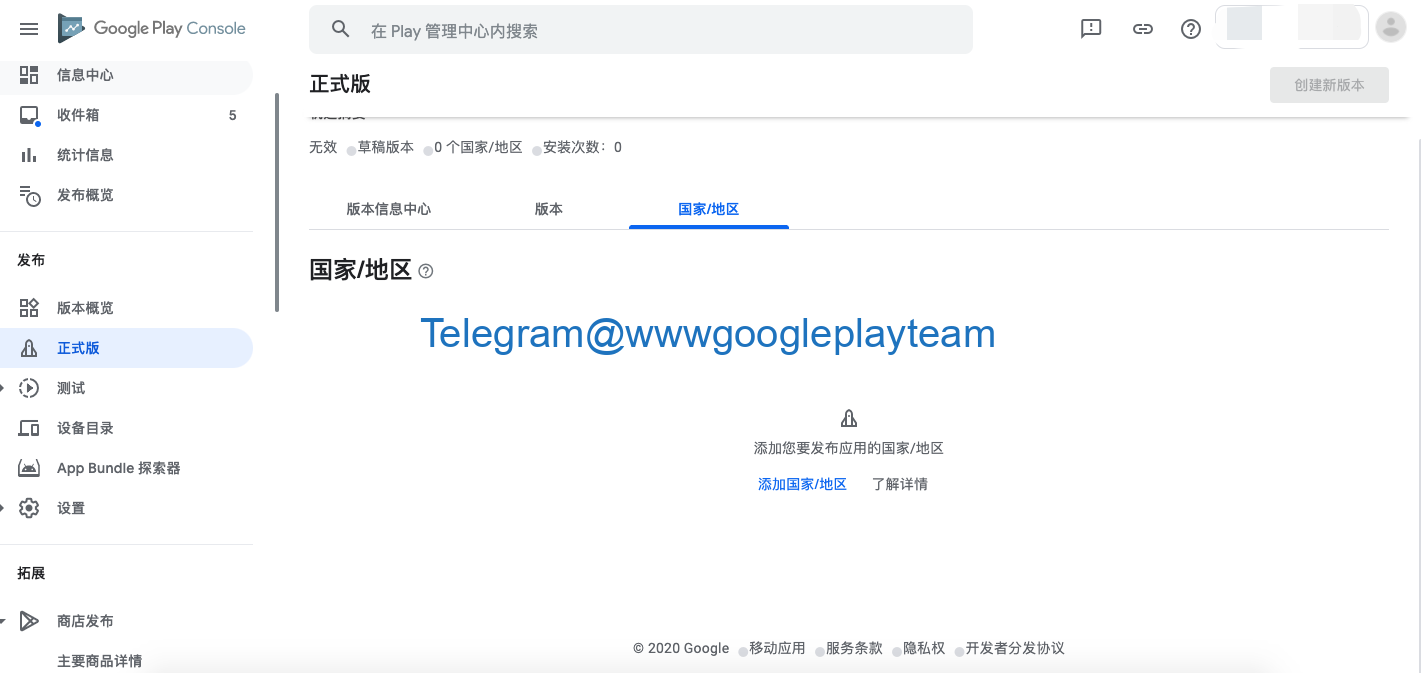The image size is (1421, 673).
Task: Click the App Bundle 探索器 icon
Action: (29, 468)
